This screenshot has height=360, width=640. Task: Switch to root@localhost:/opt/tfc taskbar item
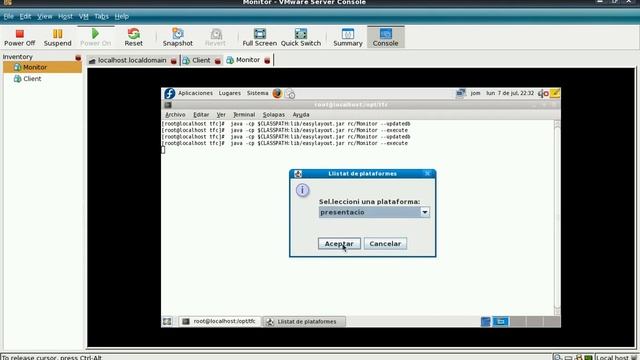(x=220, y=322)
